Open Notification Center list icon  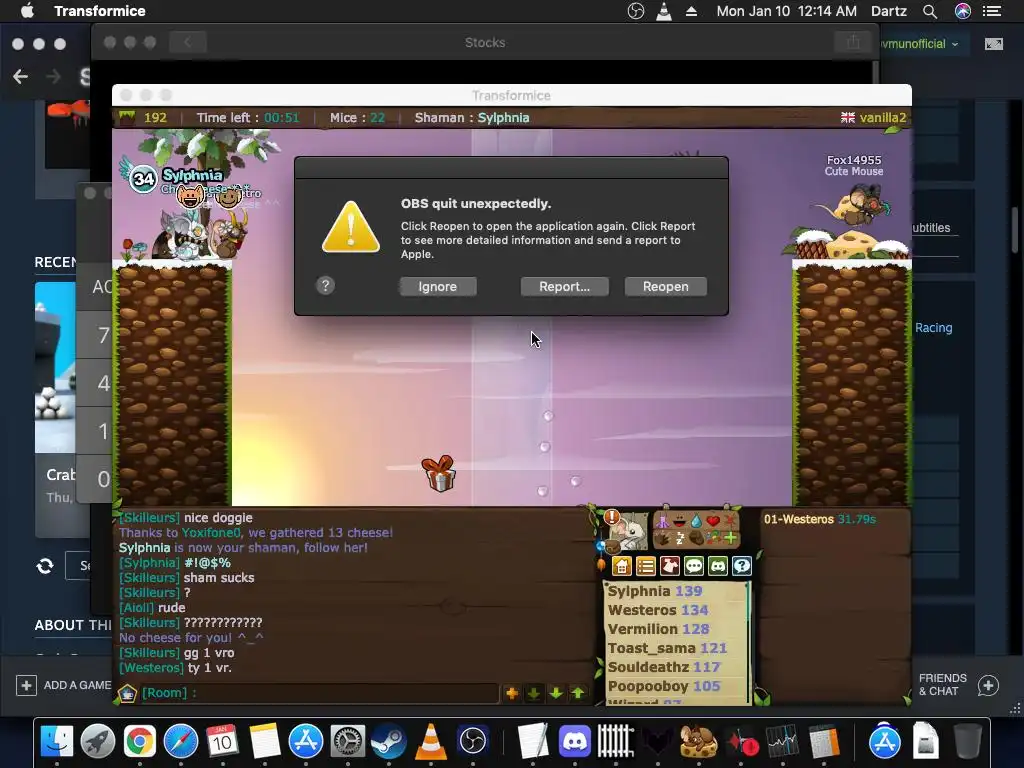[992, 11]
